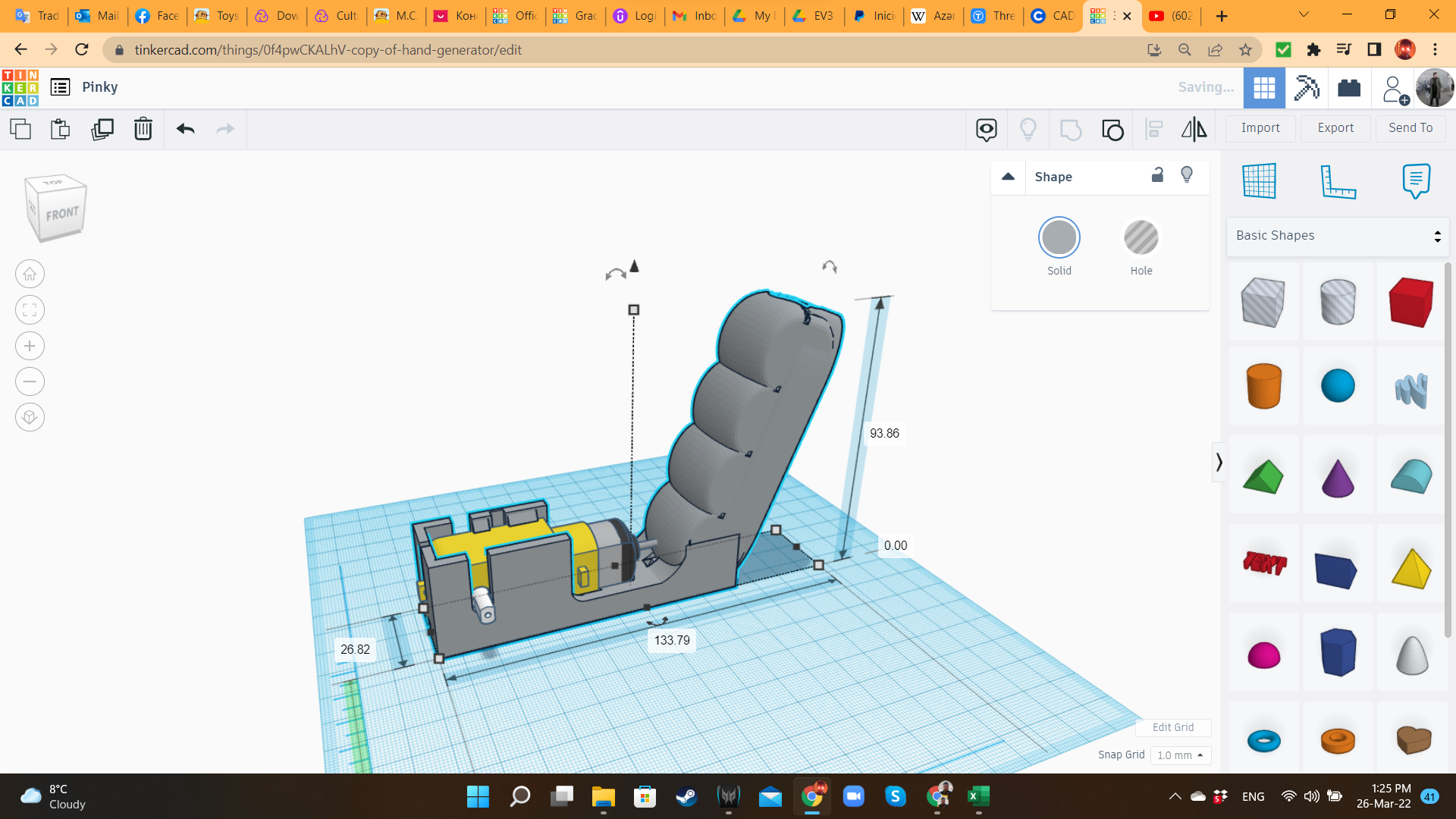Toggle shape visibility lightbulb in Shape panel
The height and width of the screenshot is (819, 1456).
pyautogui.click(x=1187, y=175)
